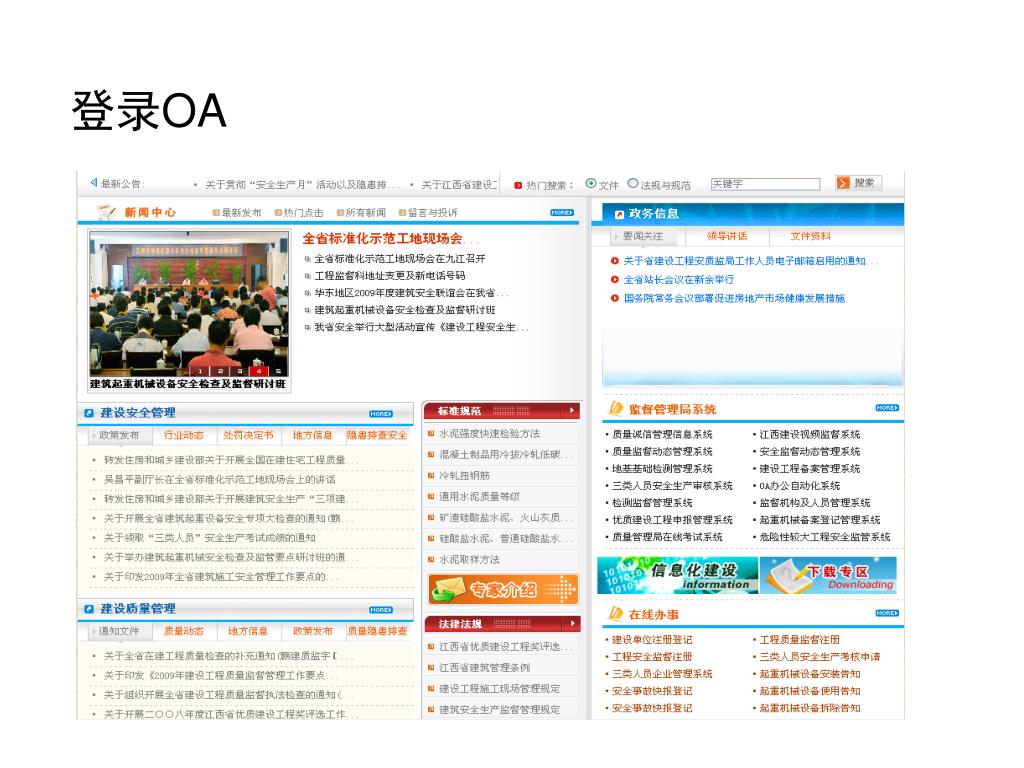The width and height of the screenshot is (1024, 768).
Task: Click the 建设质量管理 header arrow icon
Action: pyautogui.click(x=89, y=609)
